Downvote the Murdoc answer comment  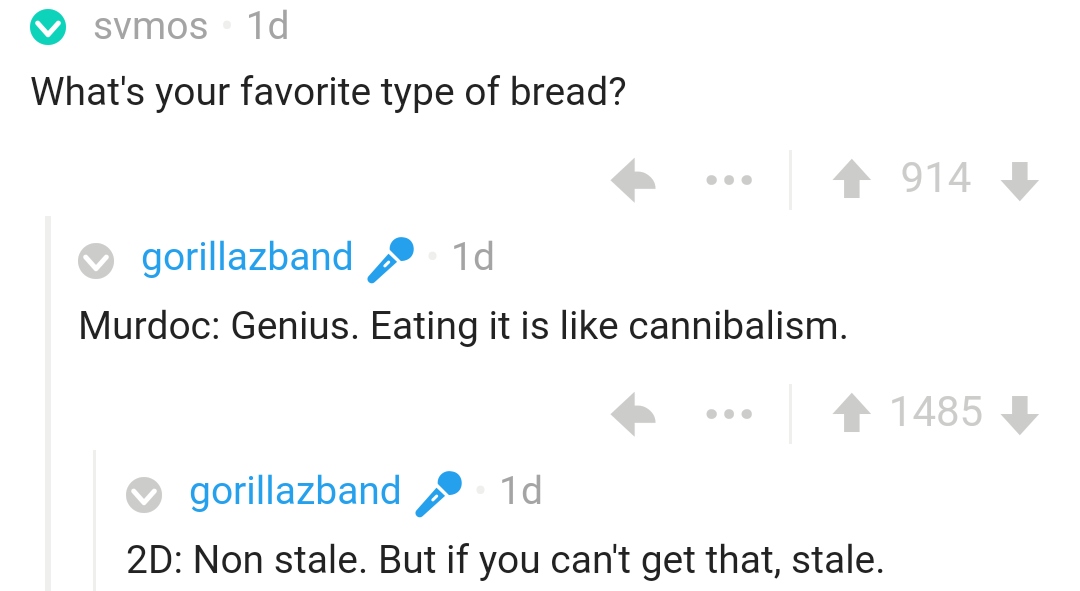click(1019, 413)
